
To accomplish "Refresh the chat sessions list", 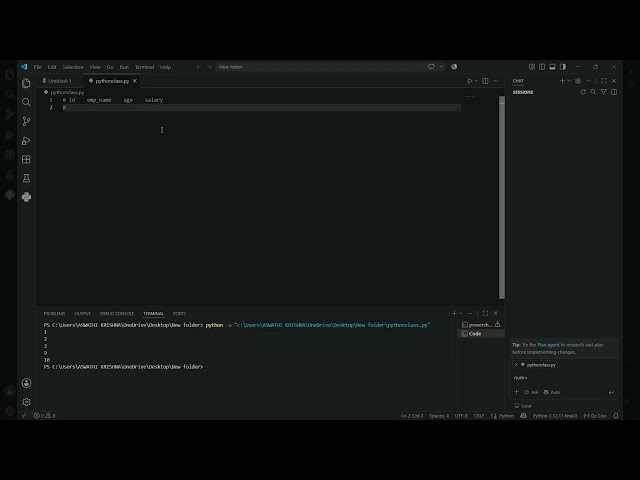I will coord(583,92).
